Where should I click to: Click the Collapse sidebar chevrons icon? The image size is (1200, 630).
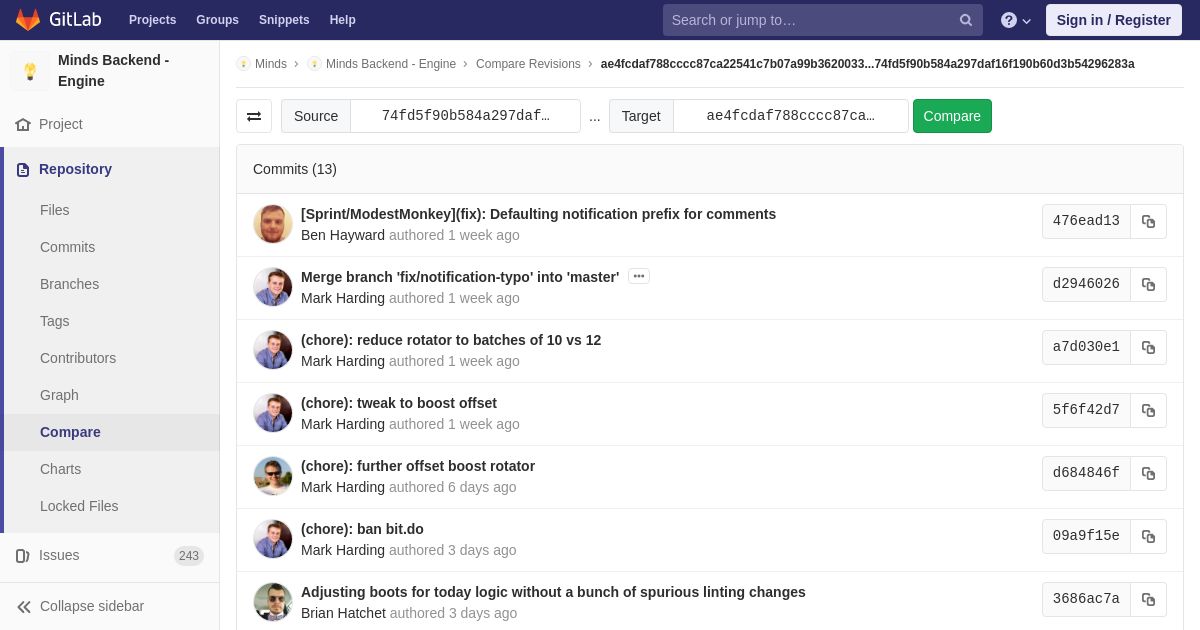click(24, 607)
